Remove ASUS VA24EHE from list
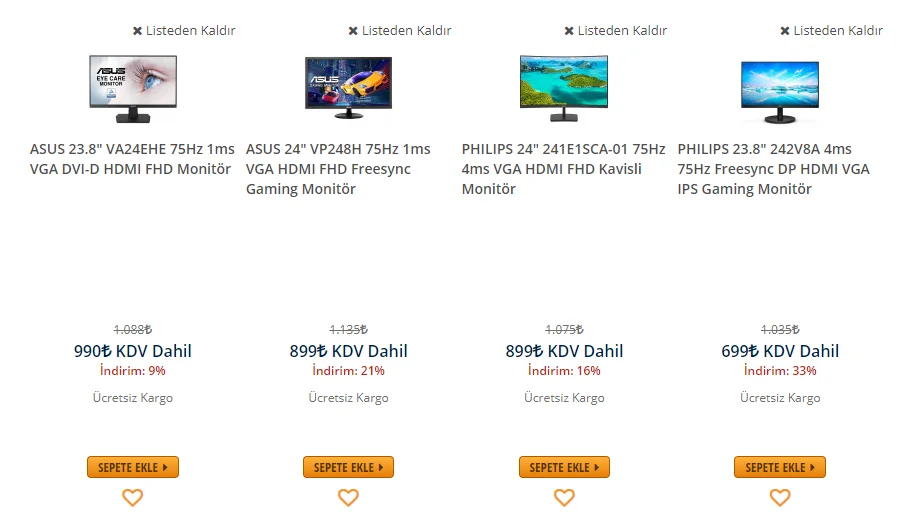Viewport: 914px width, 531px height. [x=184, y=30]
